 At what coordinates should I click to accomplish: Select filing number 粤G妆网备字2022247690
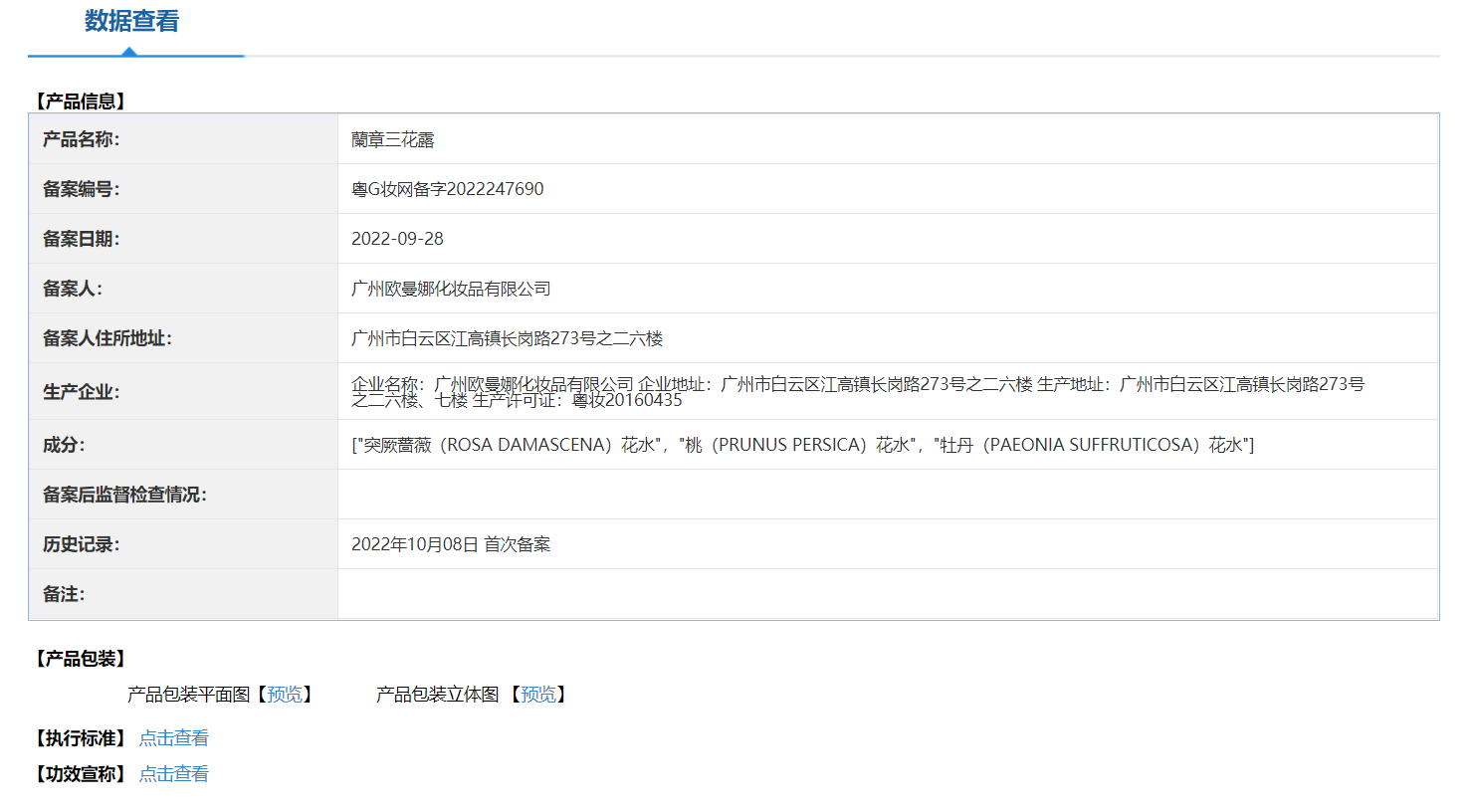click(448, 189)
